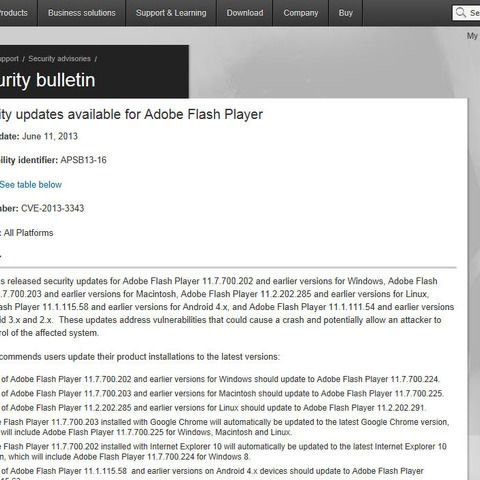Select the date June 11, 2013
Image resolution: width=480 pixels, height=480 pixels.
[x=50, y=136]
